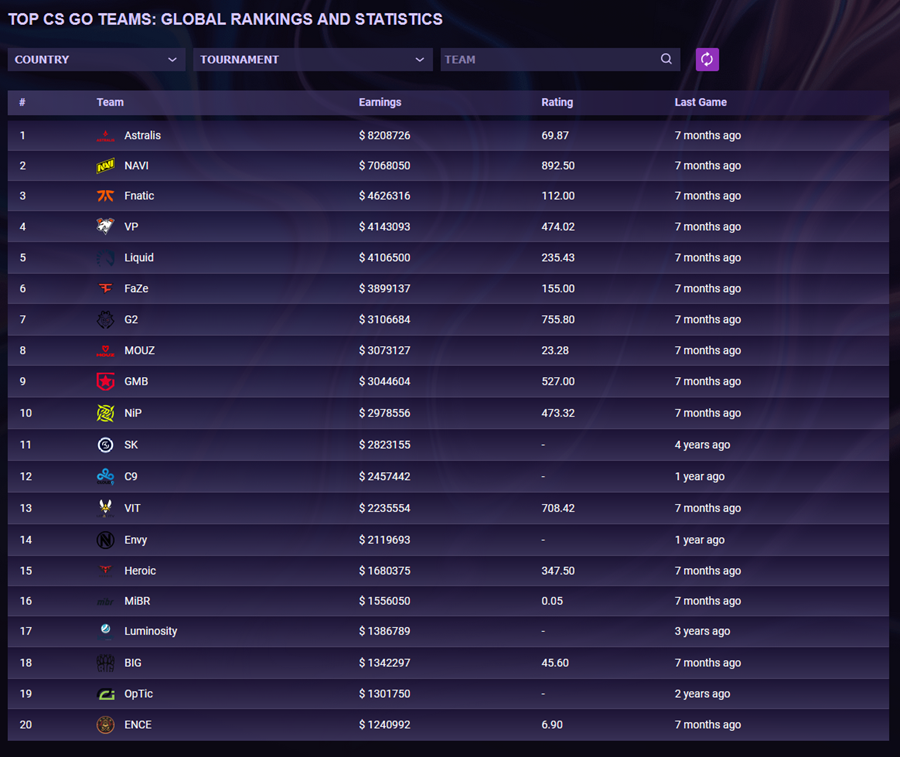Click the Team search input field

pyautogui.click(x=560, y=60)
